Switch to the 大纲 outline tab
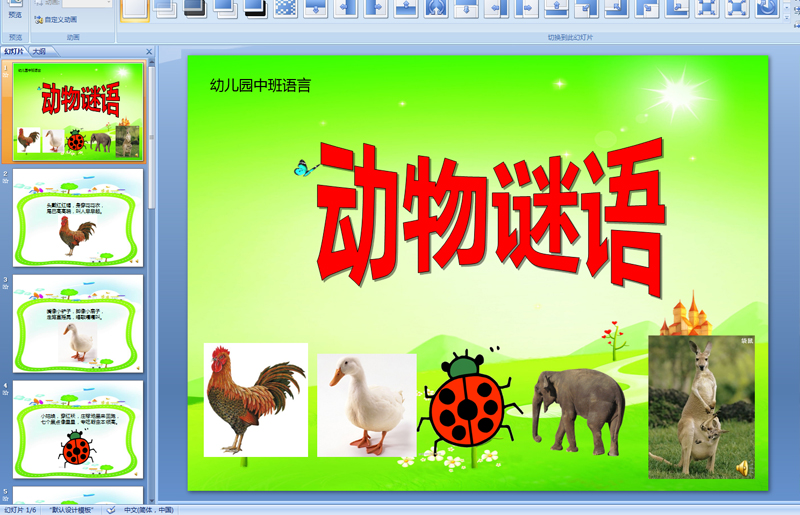Viewport: 800px width, 515px height. coord(39,51)
